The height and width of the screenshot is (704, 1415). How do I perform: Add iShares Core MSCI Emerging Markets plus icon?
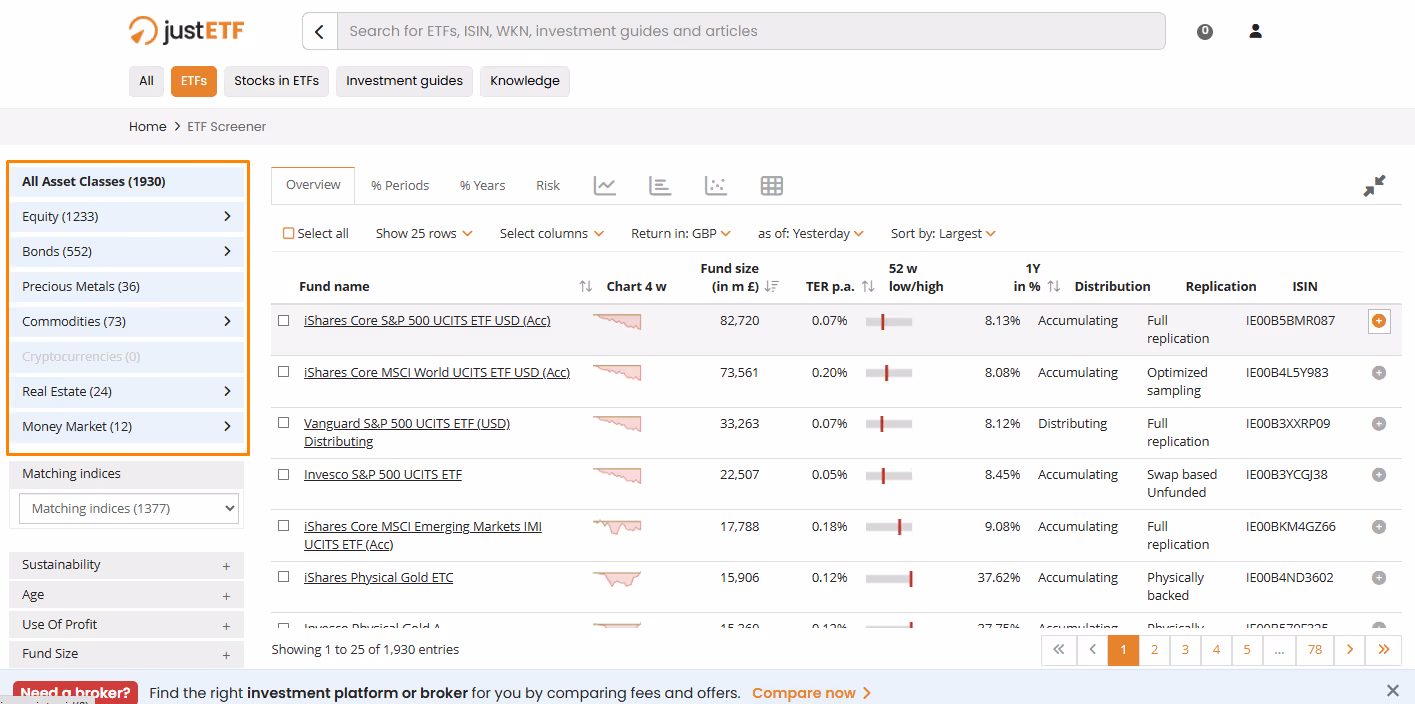(1379, 526)
